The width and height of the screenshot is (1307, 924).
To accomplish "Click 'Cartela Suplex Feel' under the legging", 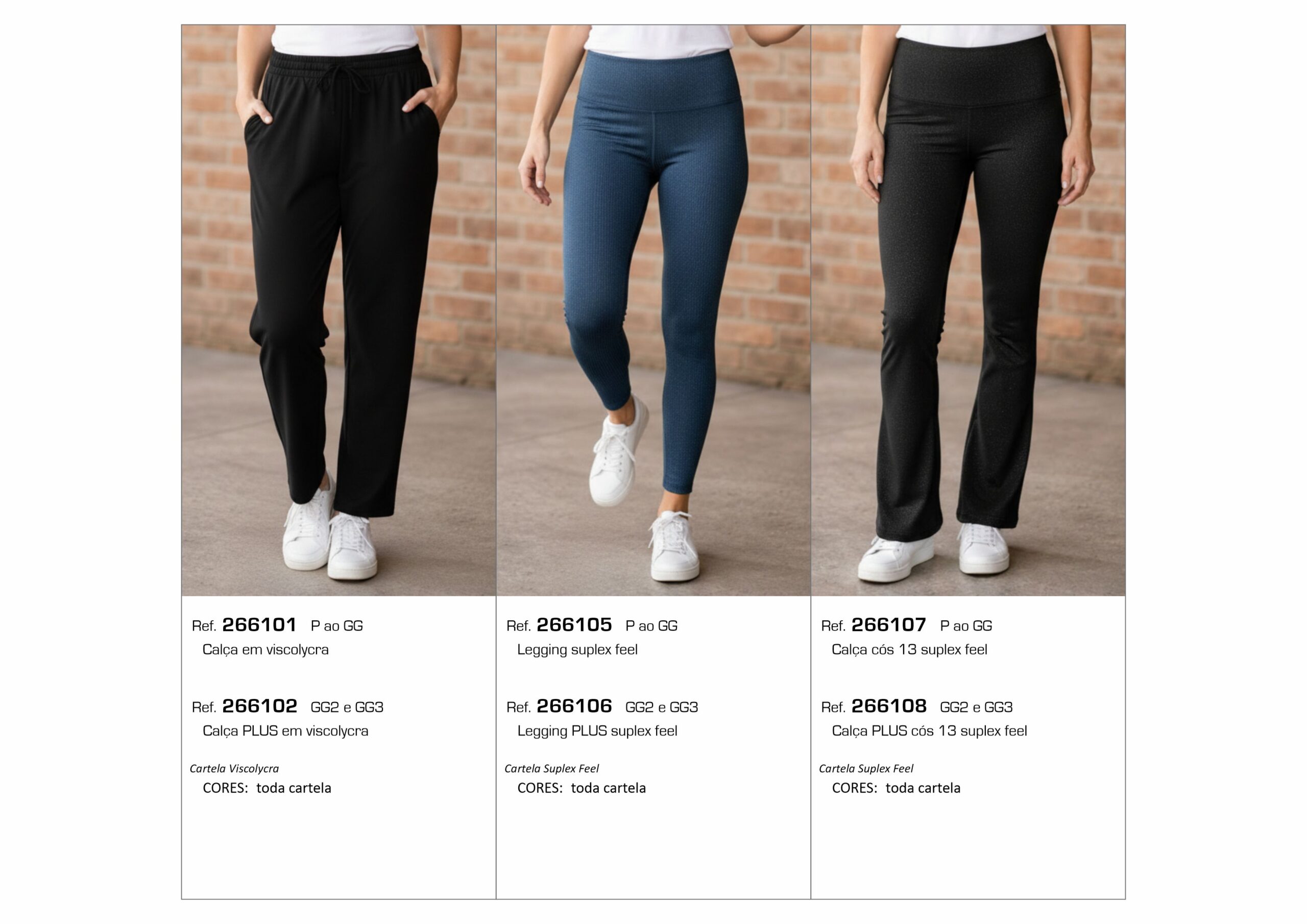I will click(x=551, y=769).
